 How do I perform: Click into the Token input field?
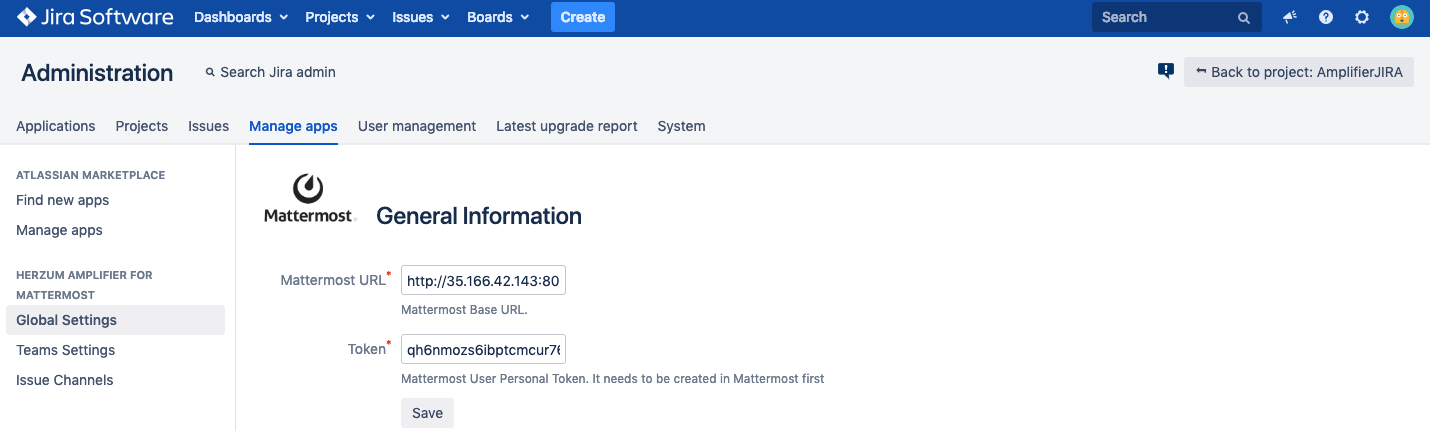(x=483, y=349)
